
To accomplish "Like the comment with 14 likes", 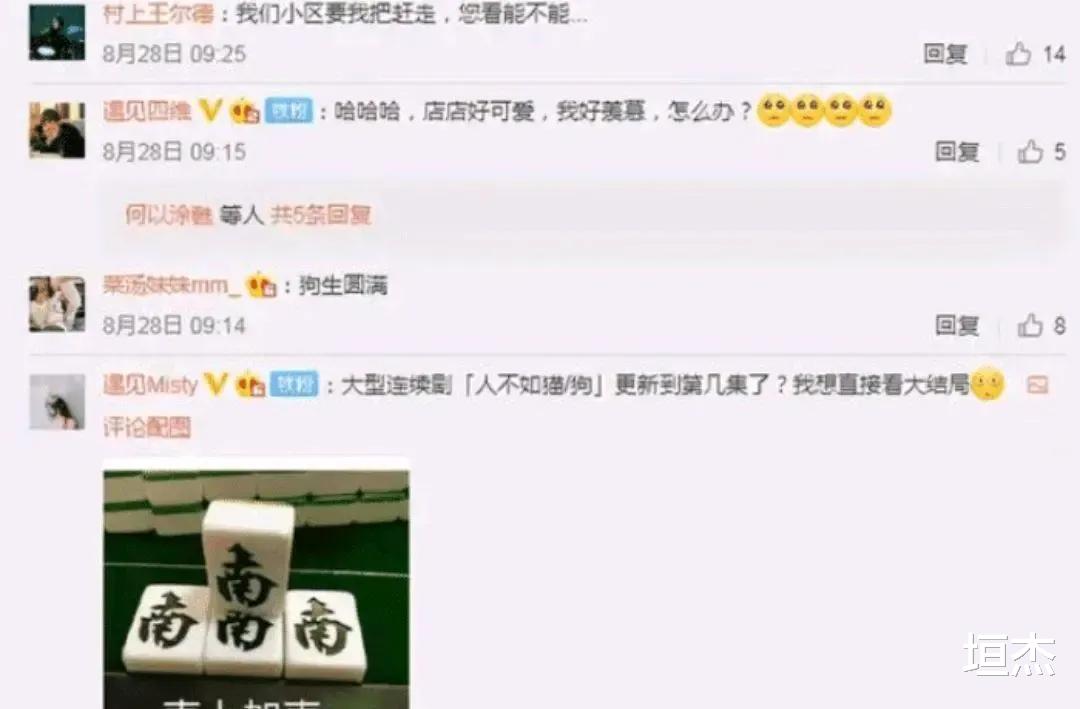I will tap(1018, 54).
